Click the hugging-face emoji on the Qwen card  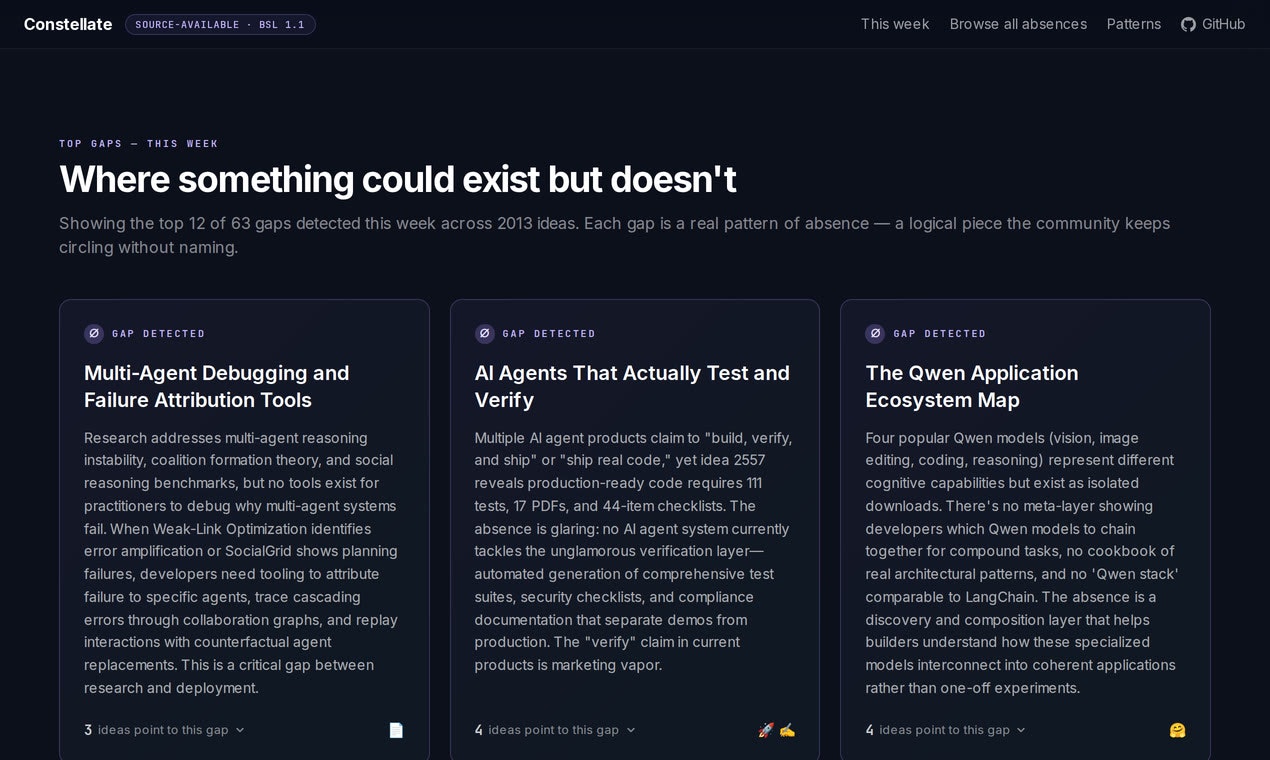pyautogui.click(x=1177, y=730)
